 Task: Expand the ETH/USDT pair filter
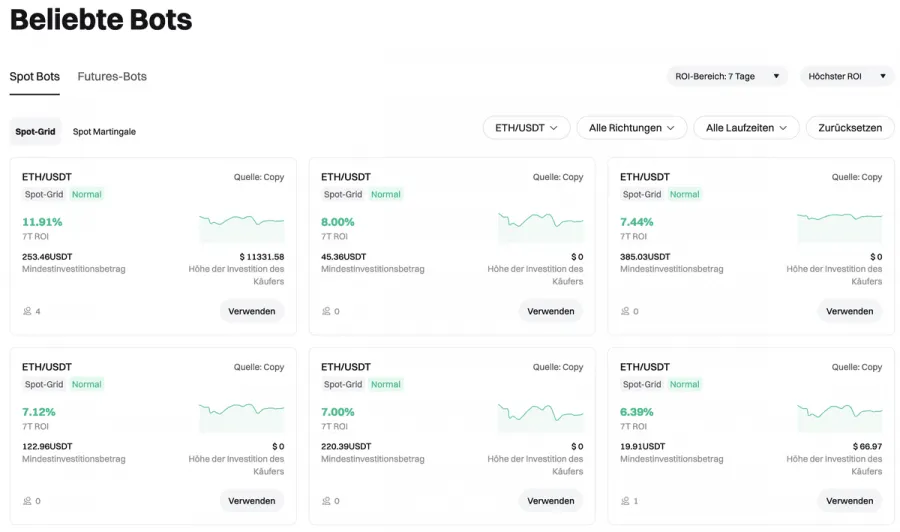pos(526,127)
